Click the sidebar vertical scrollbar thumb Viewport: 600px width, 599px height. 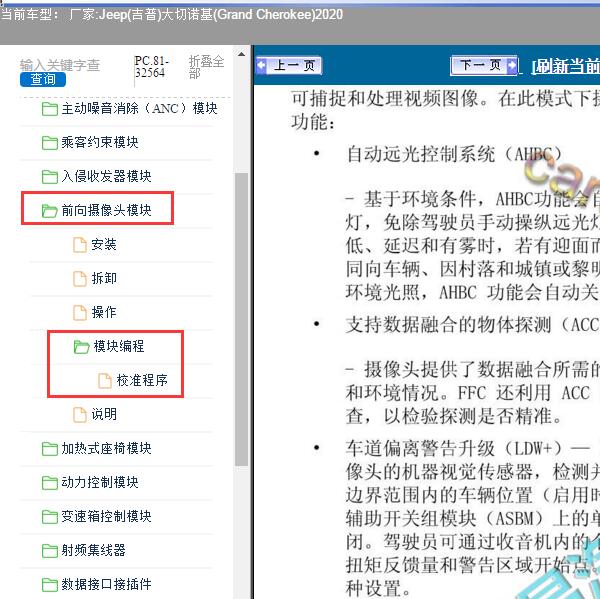coord(241,319)
